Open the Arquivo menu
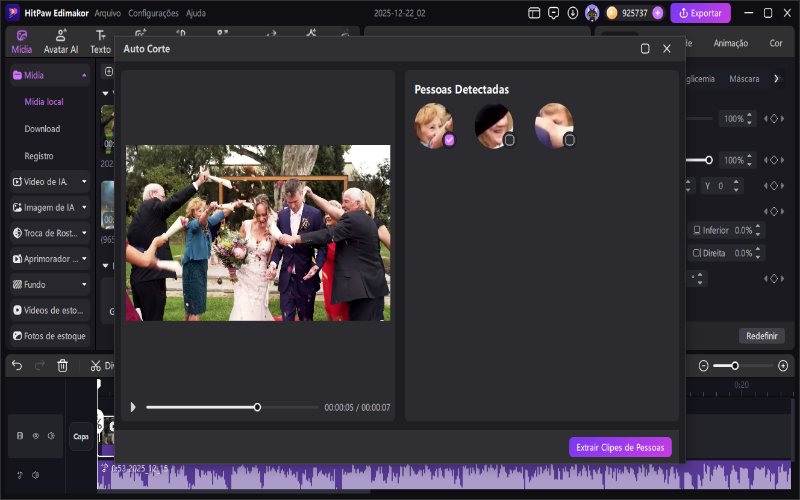This screenshot has width=800, height=500. click(108, 13)
